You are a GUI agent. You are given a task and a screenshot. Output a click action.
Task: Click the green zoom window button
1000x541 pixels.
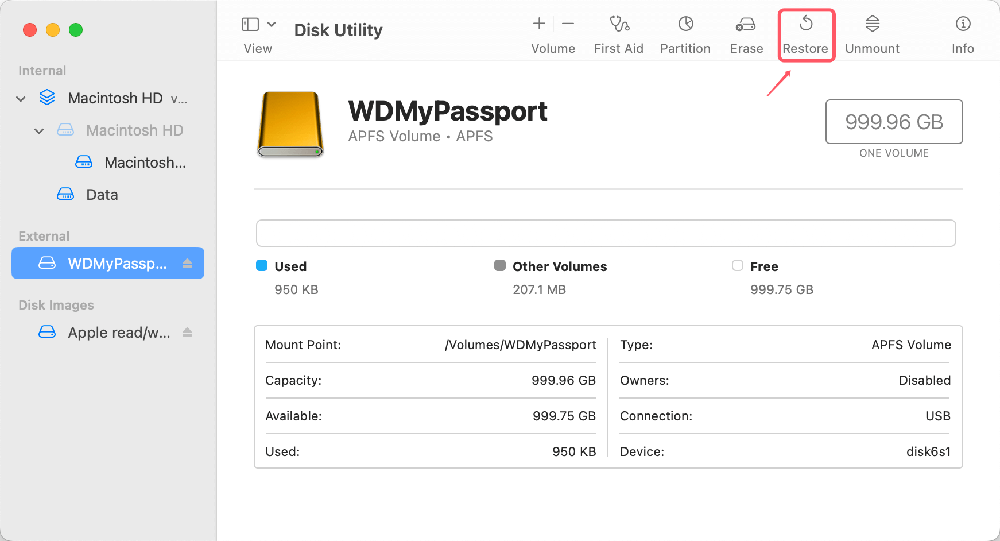pyautogui.click(x=76, y=30)
